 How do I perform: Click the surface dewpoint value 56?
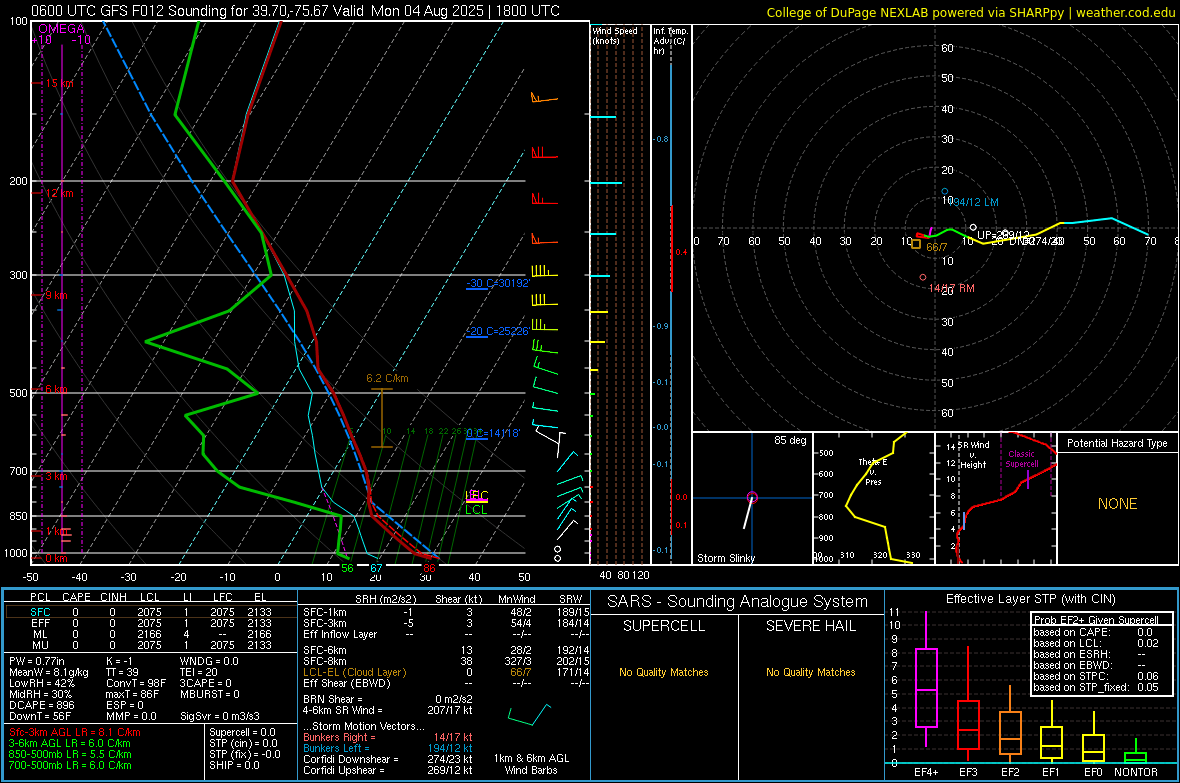pyautogui.click(x=347, y=568)
